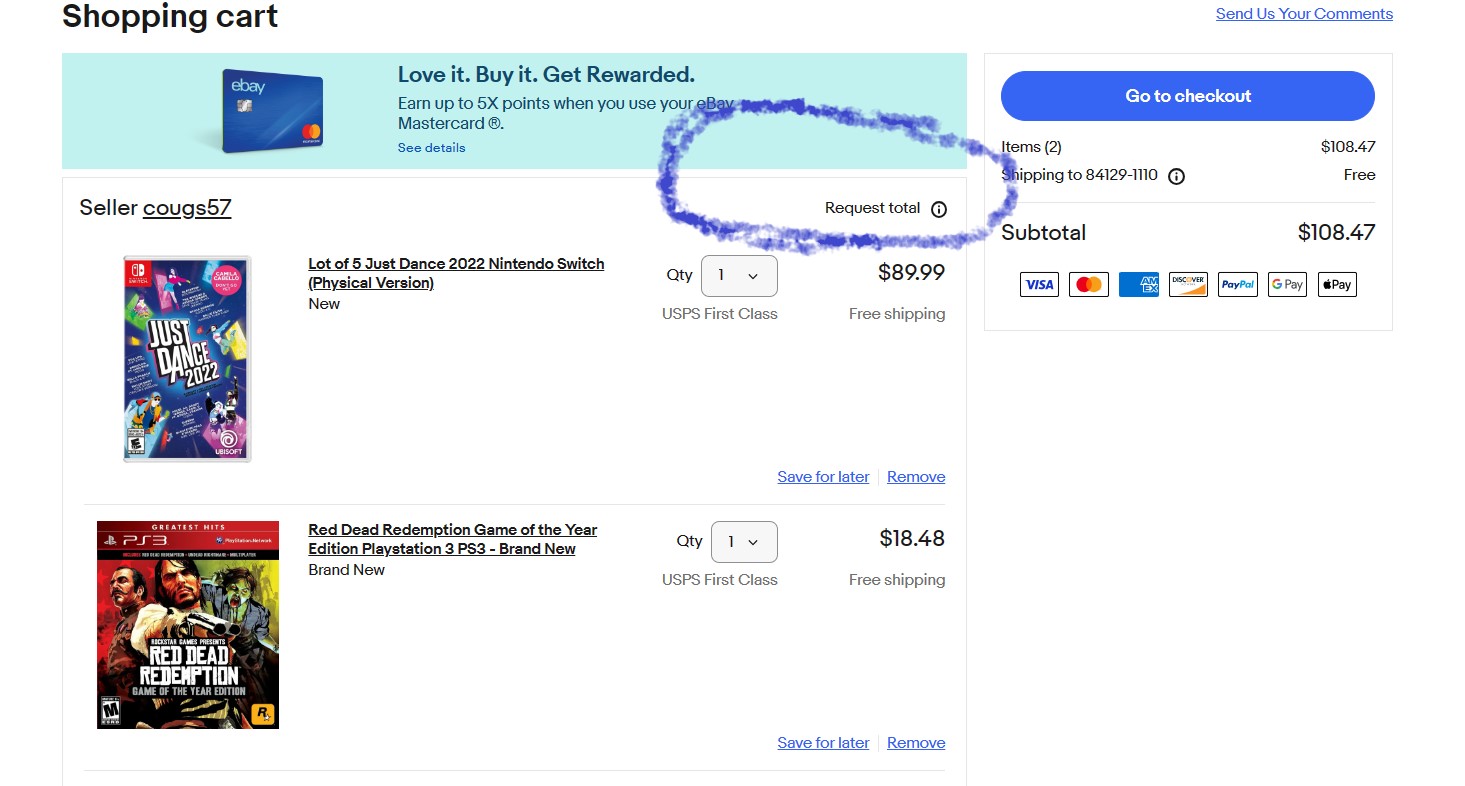Open the Just Dance 2022 quantity dropdown
Viewport: 1465px width, 786px height.
click(739, 276)
